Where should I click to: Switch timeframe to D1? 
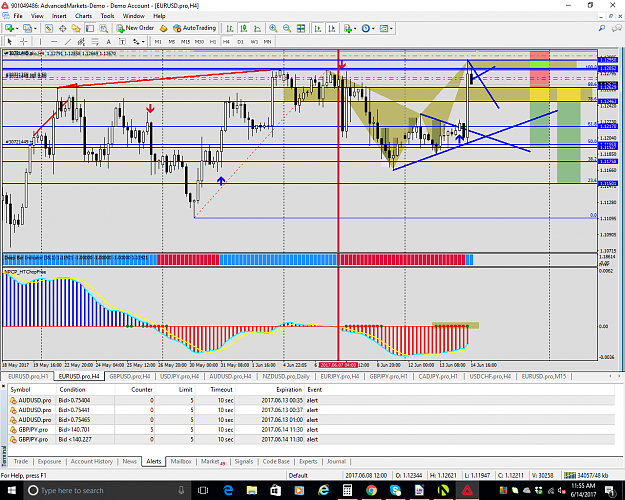(240, 41)
